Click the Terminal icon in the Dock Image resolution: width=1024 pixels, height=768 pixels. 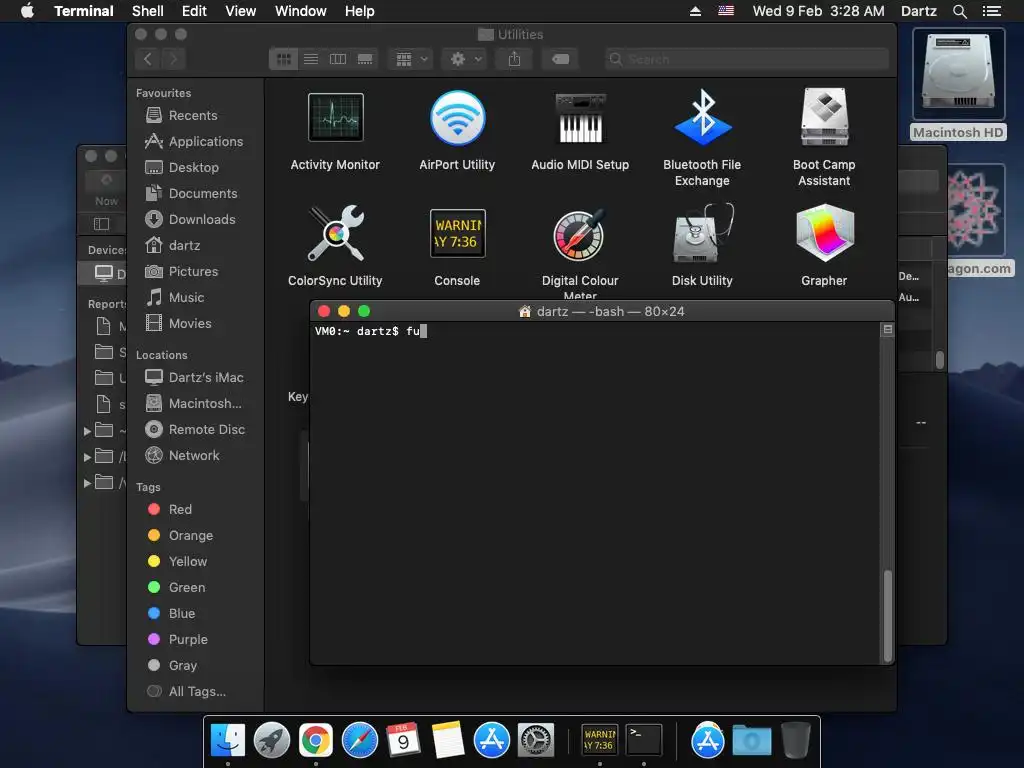coord(644,741)
